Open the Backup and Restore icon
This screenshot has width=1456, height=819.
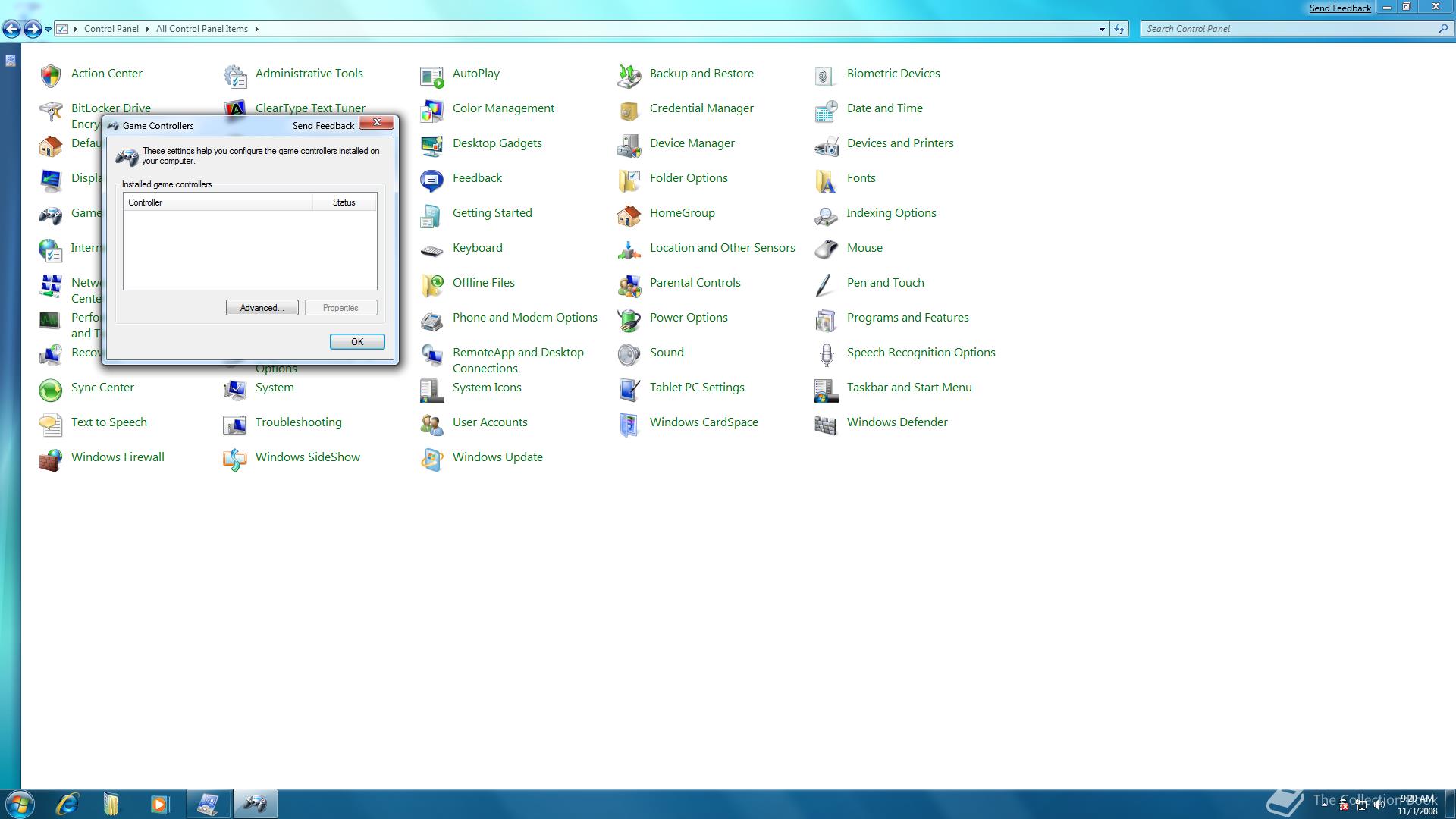pyautogui.click(x=629, y=76)
